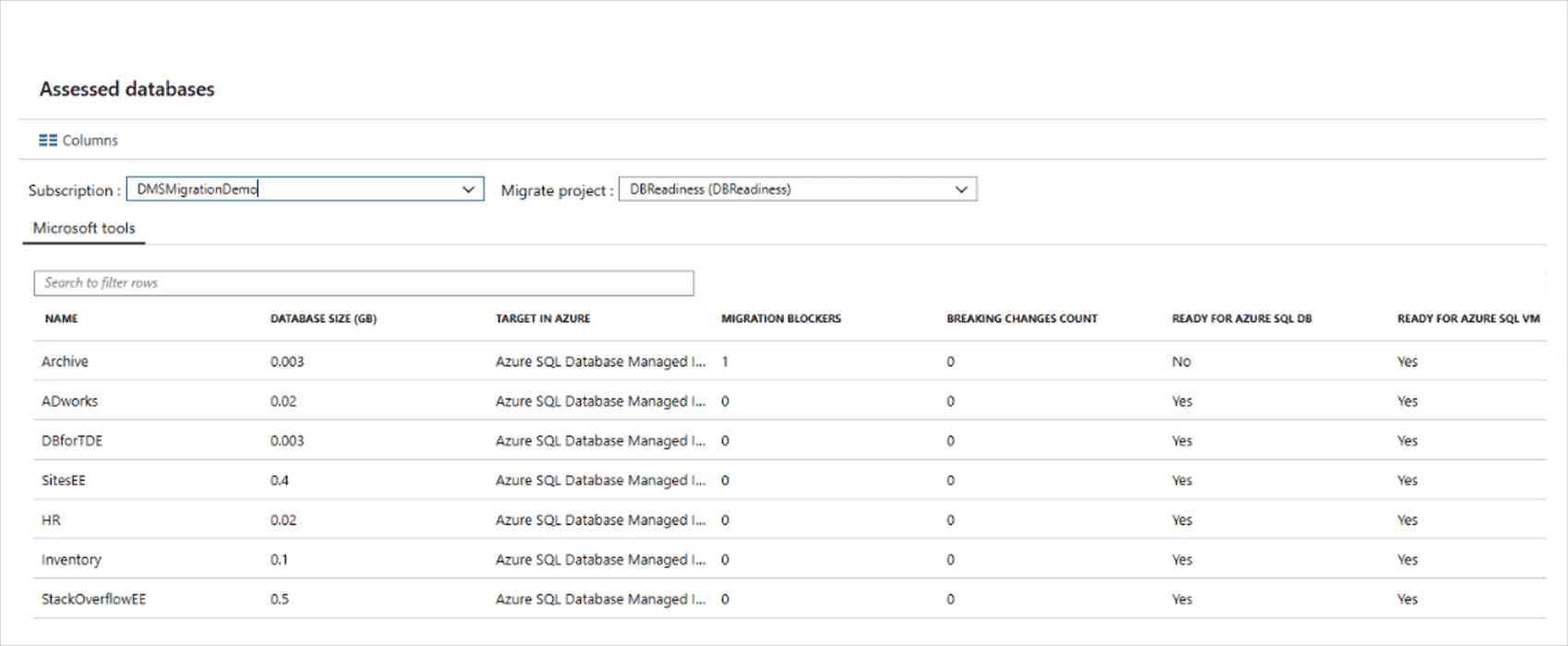Sort by BREAKING CHANGES COUNT header
Screen dimensions: 1568x646
(x=1022, y=318)
